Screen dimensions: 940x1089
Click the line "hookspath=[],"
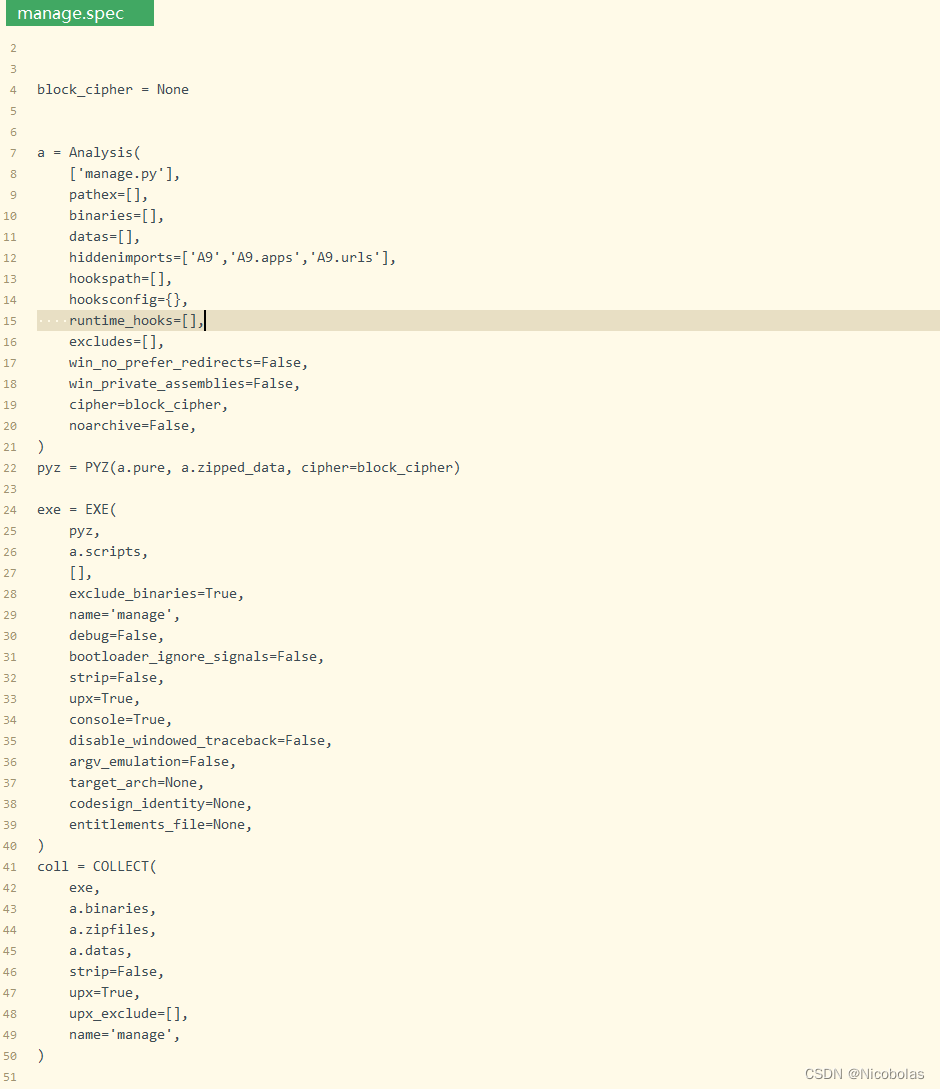(120, 279)
